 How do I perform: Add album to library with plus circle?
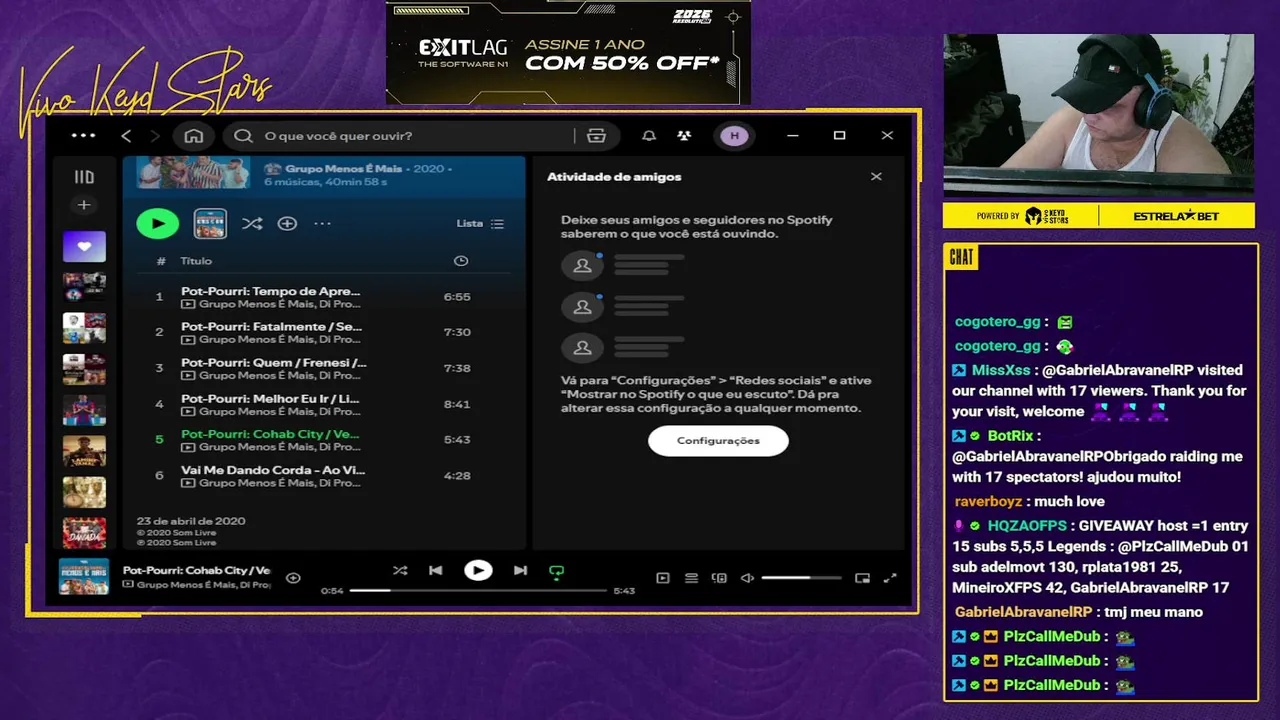coord(287,224)
